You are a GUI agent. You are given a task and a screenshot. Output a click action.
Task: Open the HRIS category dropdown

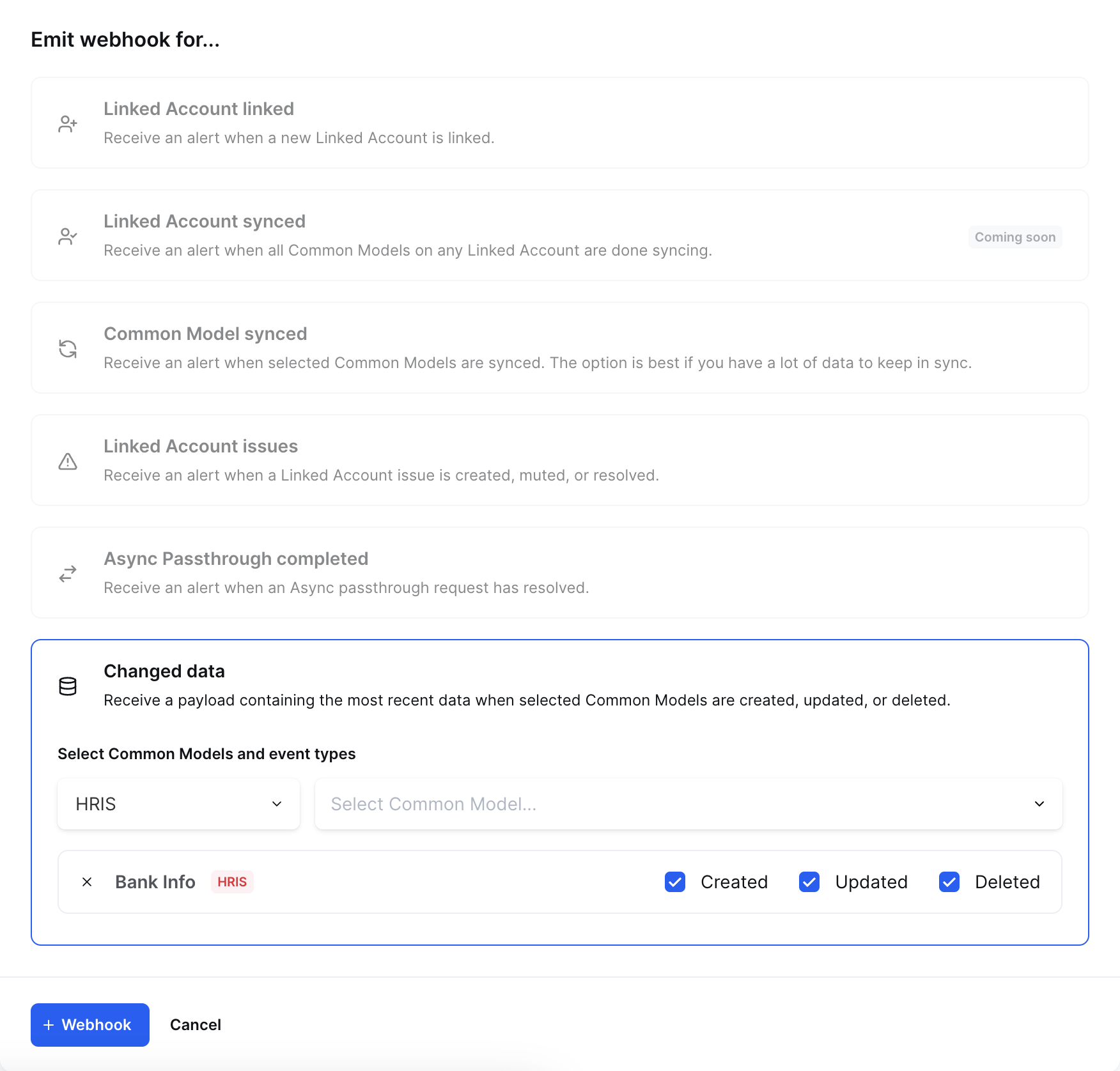(178, 804)
